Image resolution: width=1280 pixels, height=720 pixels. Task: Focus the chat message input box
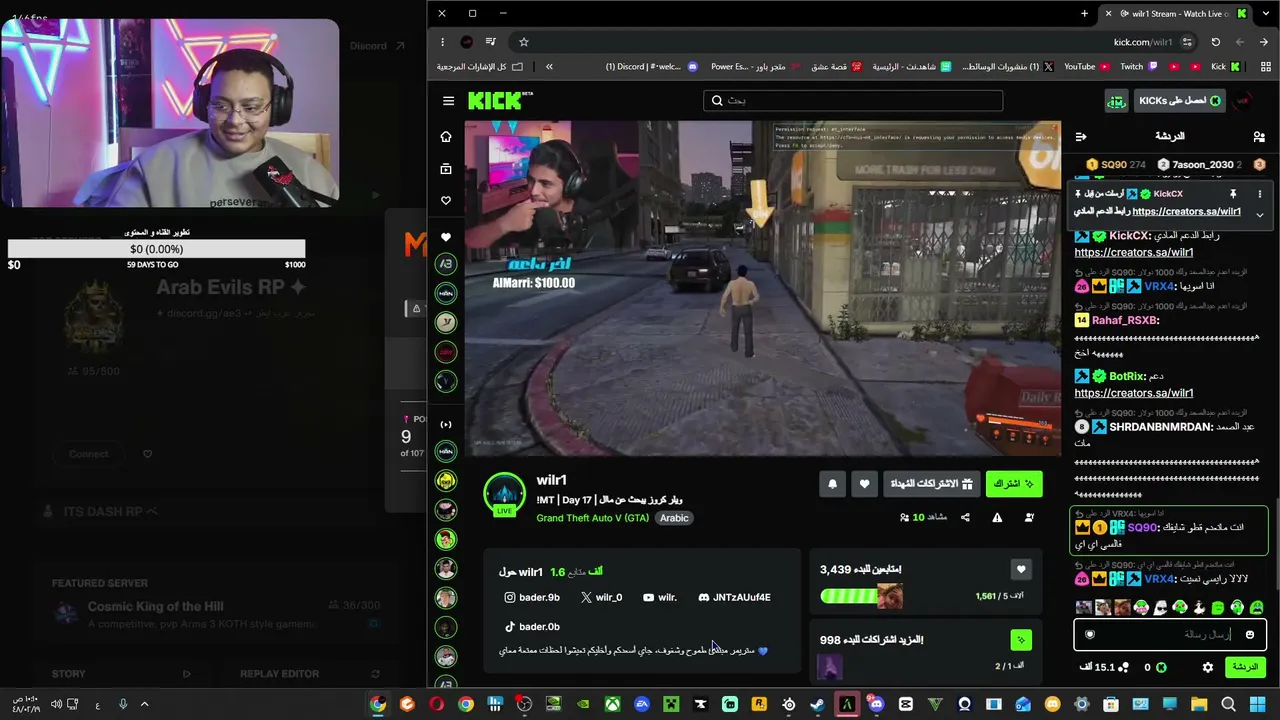(1170, 634)
